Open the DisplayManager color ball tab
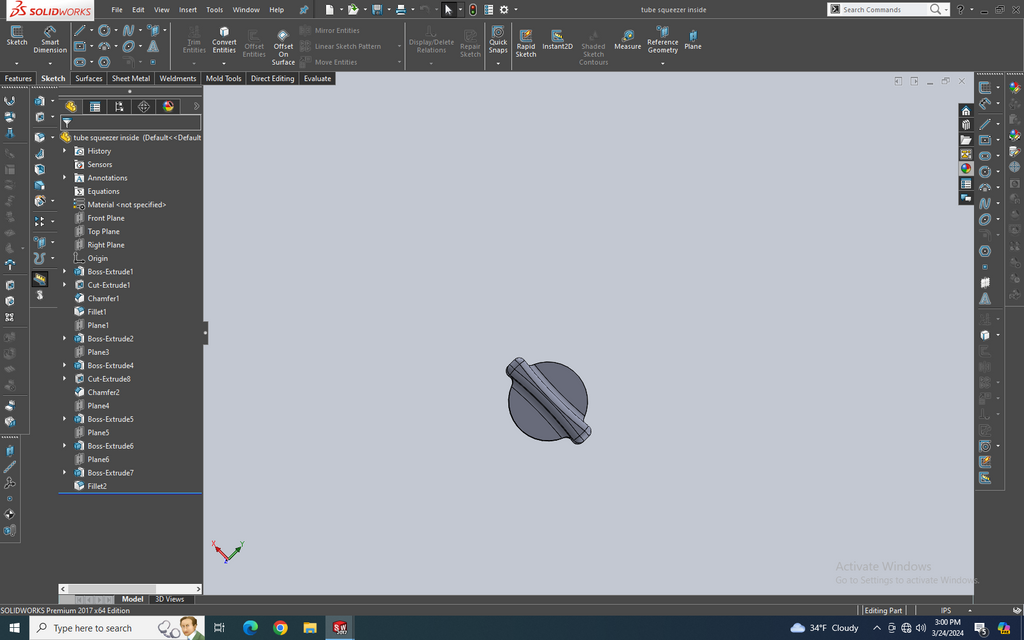This screenshot has width=1024, height=640. coord(168,106)
